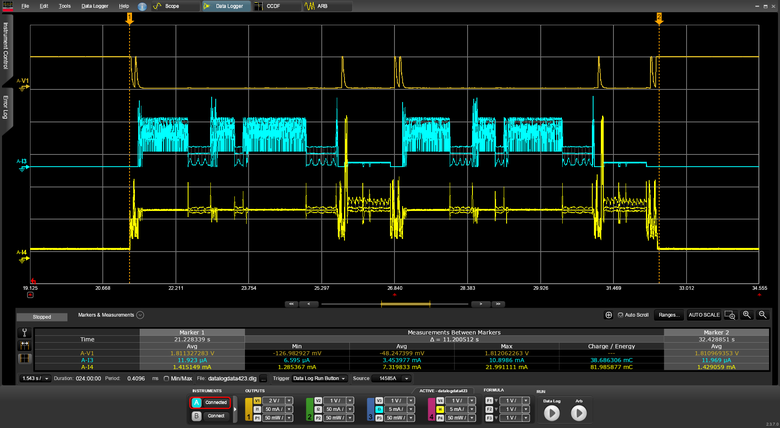Browse for data log file button
The image size is (780, 428).
coord(264,379)
